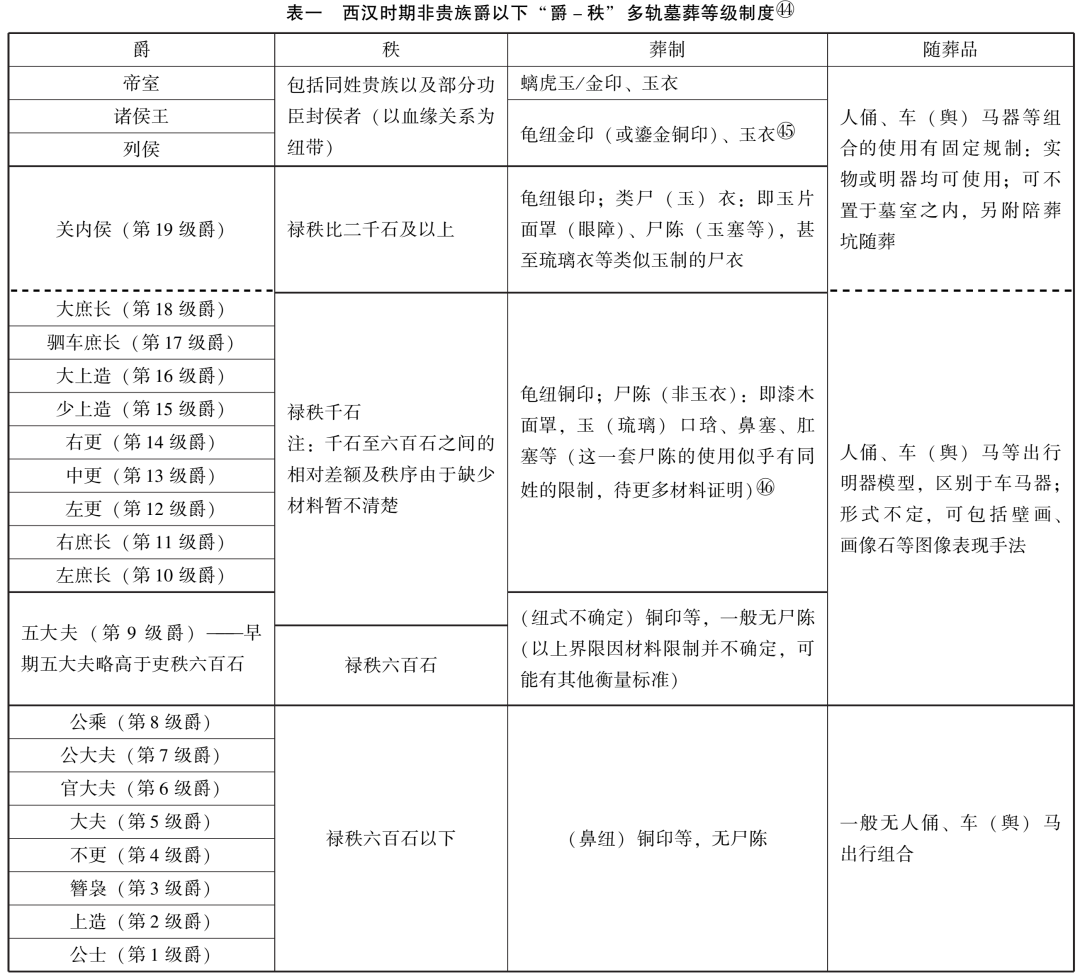Viewport: 1080px width, 979px height.
Task: Click the 五大夫 (第9级爵) cell
Action: click(141, 648)
